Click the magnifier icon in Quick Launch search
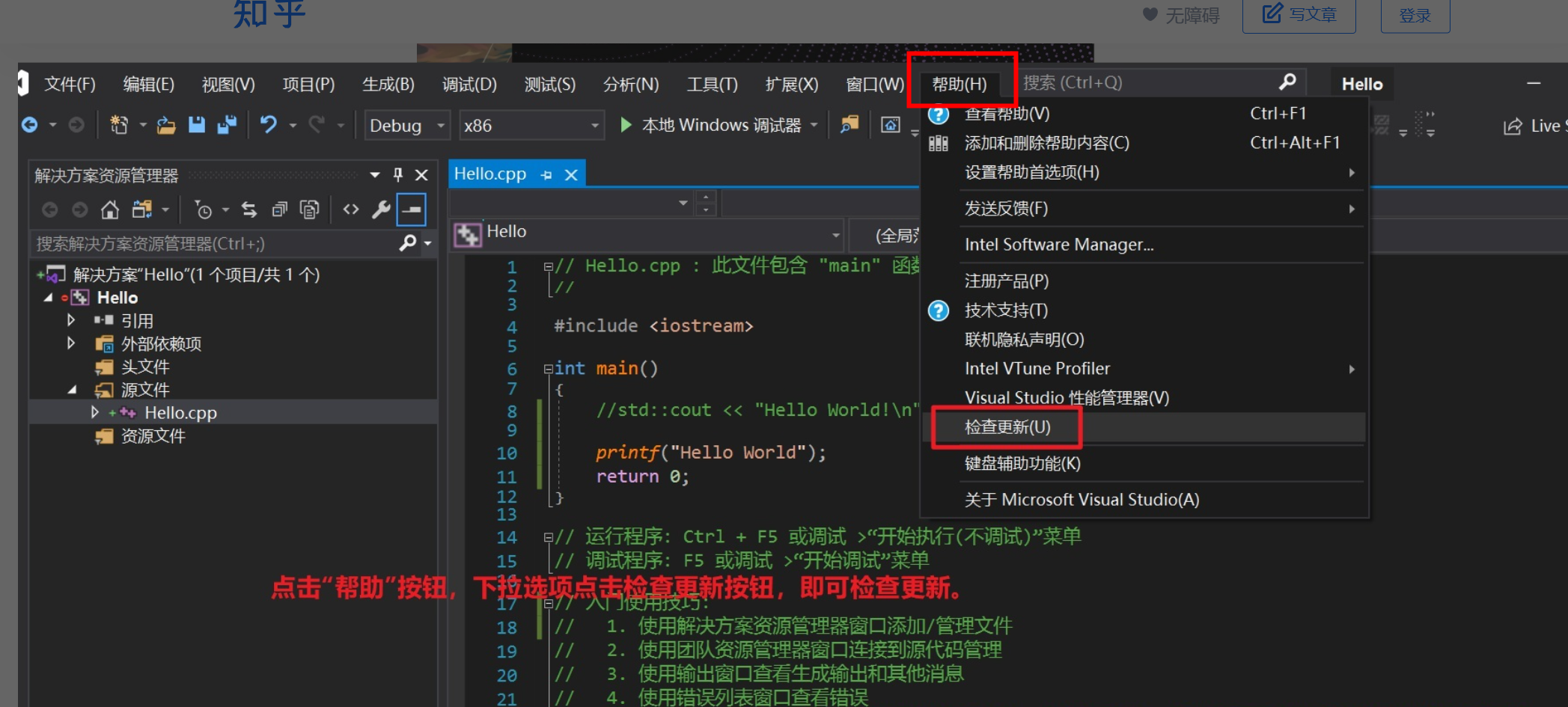1568x707 pixels. (1287, 82)
